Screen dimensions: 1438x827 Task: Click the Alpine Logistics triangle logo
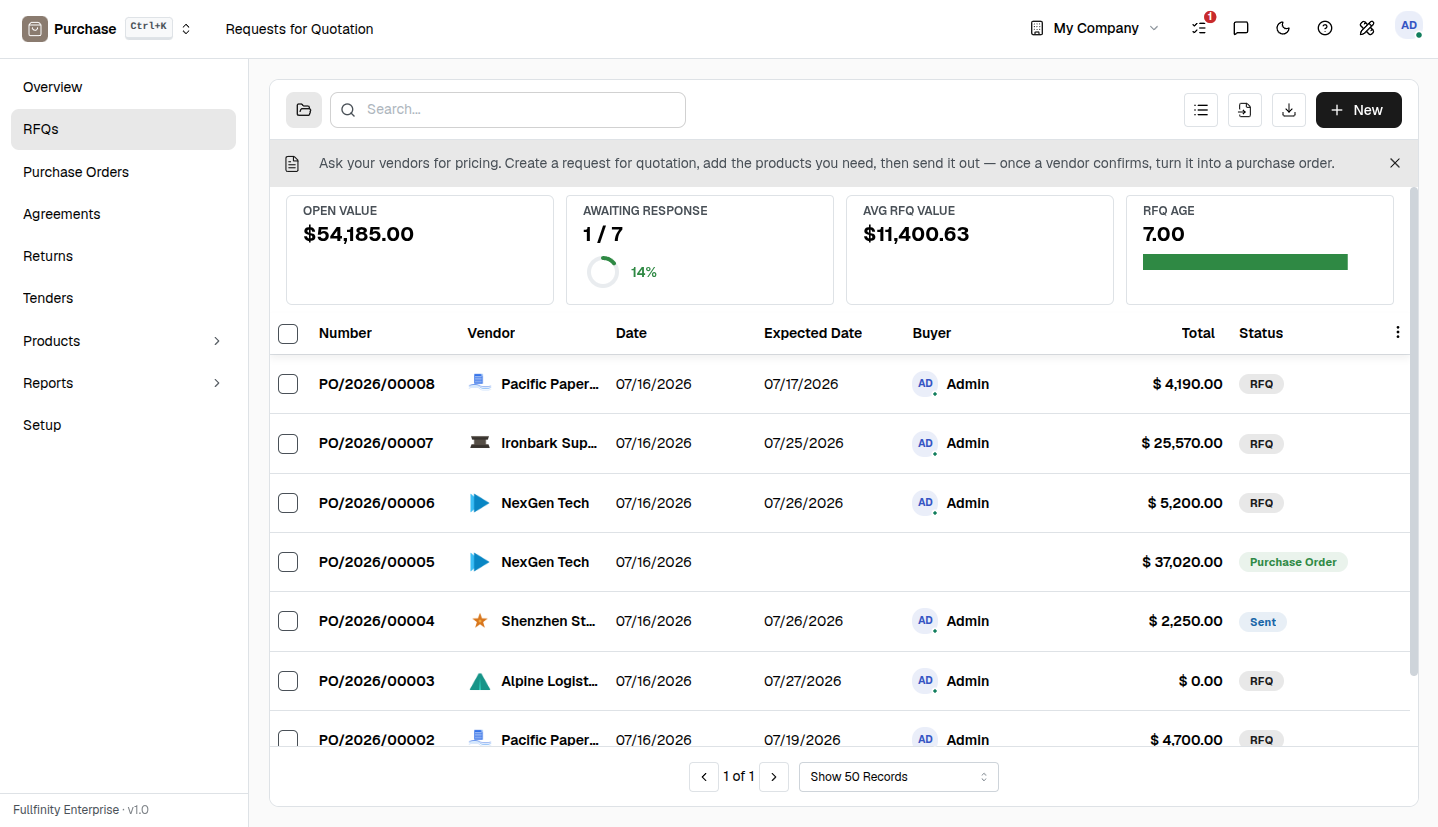coord(480,681)
